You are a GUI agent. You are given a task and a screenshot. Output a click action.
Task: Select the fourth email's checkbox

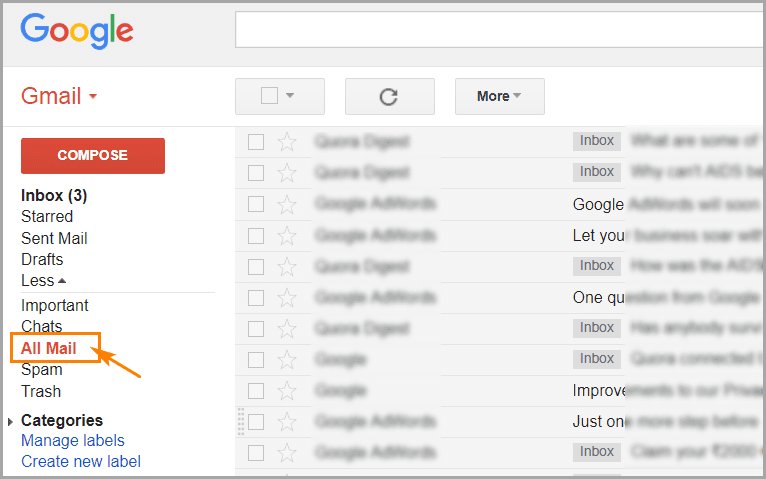click(256, 235)
